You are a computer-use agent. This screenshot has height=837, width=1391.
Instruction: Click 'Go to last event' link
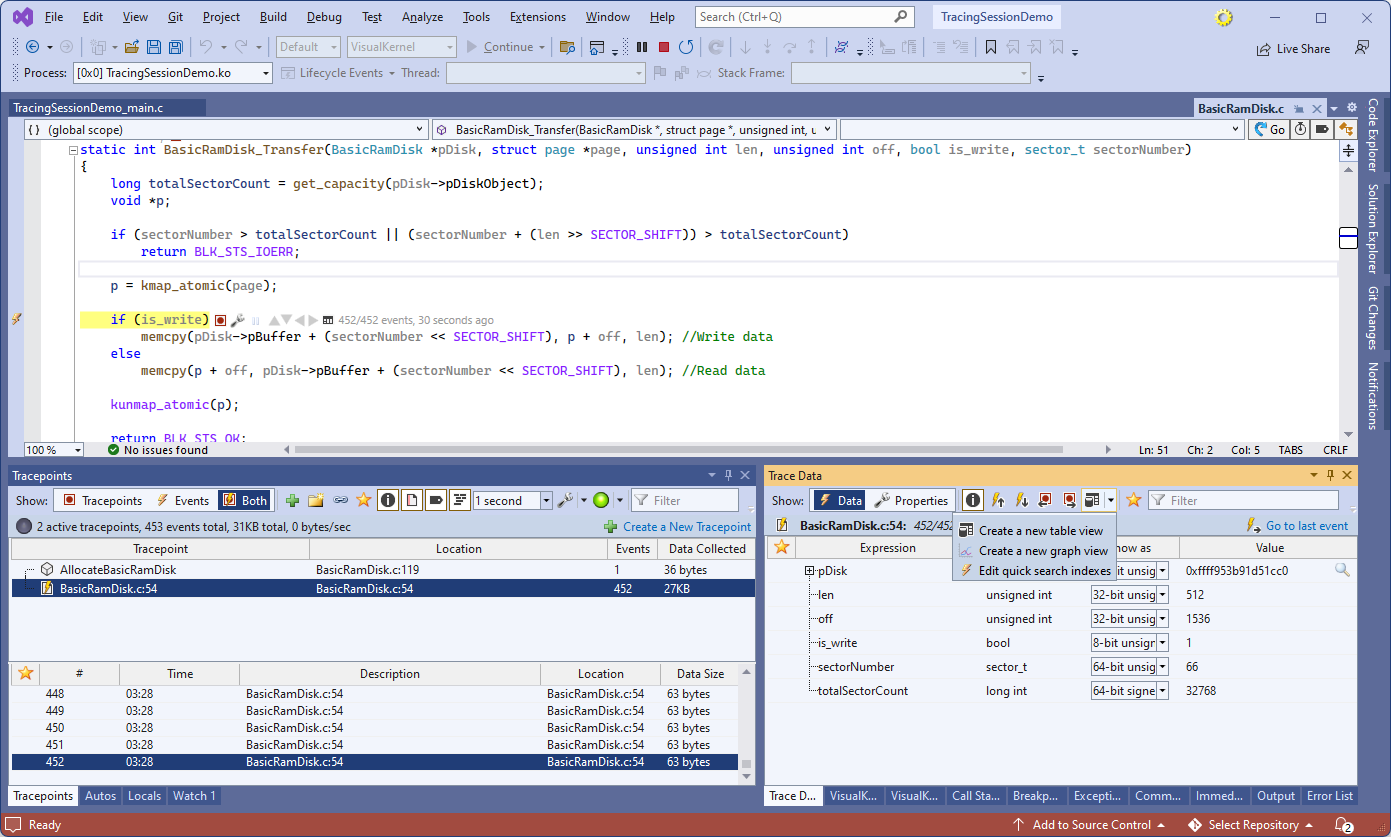[1306, 526]
